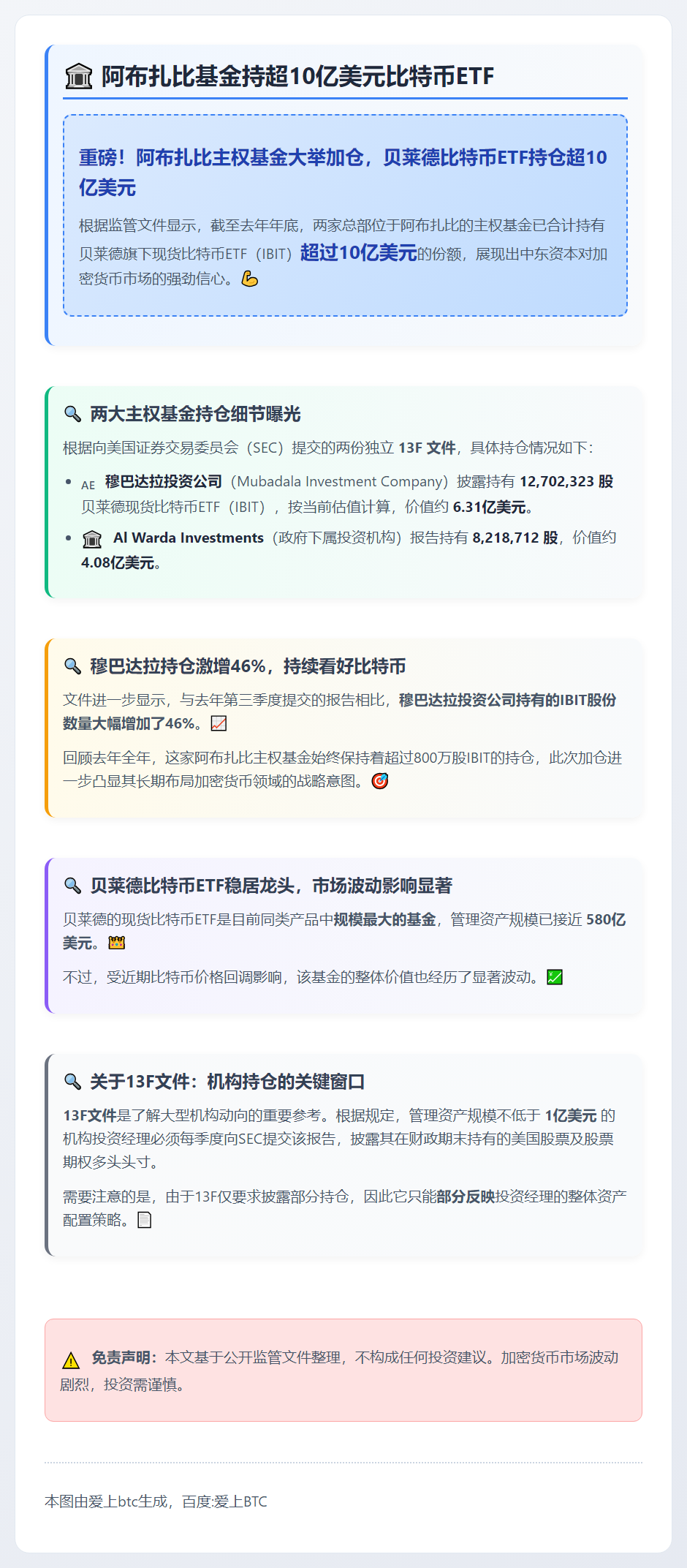Screen dimensions: 687x1568
Task: Select the main title 阿布扎比基金持超10亿美元比特币ETF
Action: click(x=297, y=76)
